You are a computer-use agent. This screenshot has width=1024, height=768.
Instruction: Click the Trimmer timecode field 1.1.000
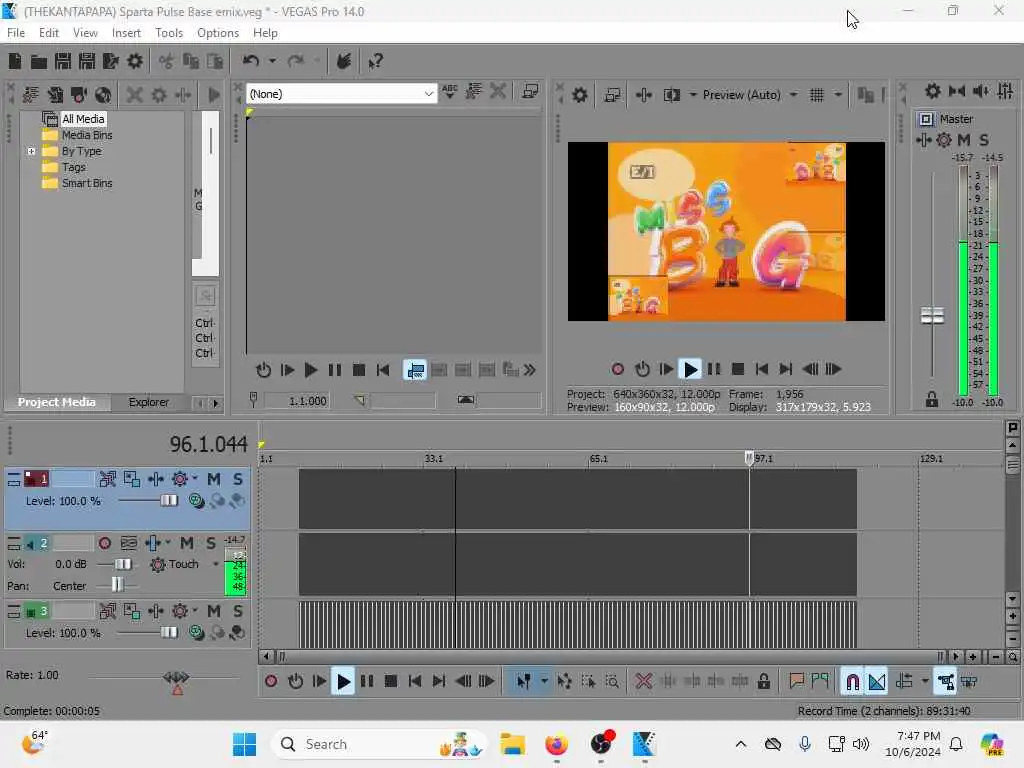pyautogui.click(x=297, y=400)
